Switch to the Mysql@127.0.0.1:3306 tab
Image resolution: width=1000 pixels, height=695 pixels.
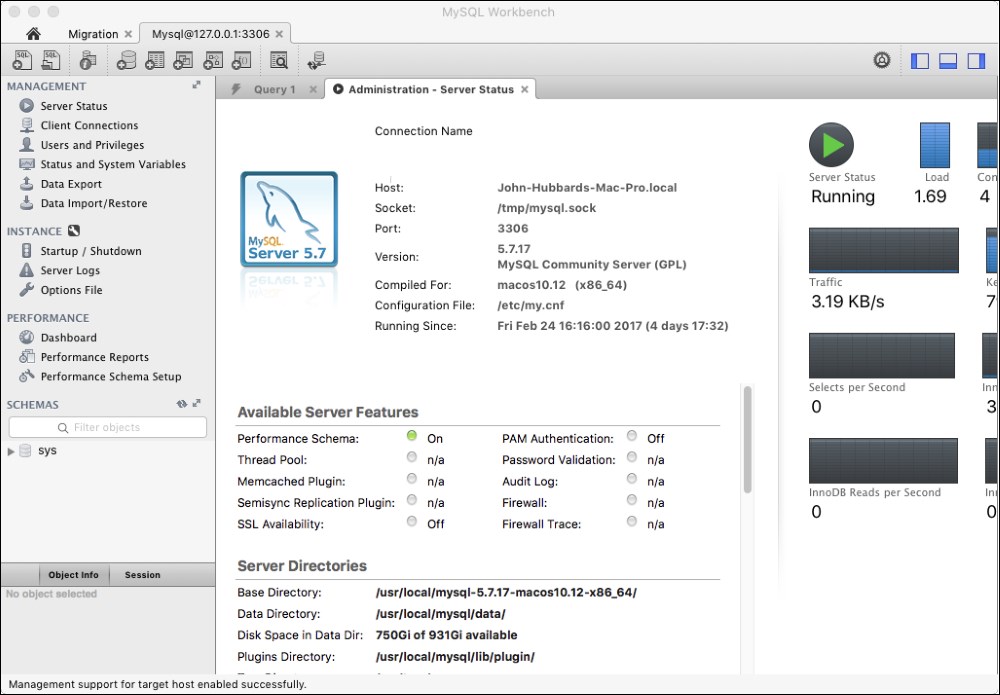[210, 34]
